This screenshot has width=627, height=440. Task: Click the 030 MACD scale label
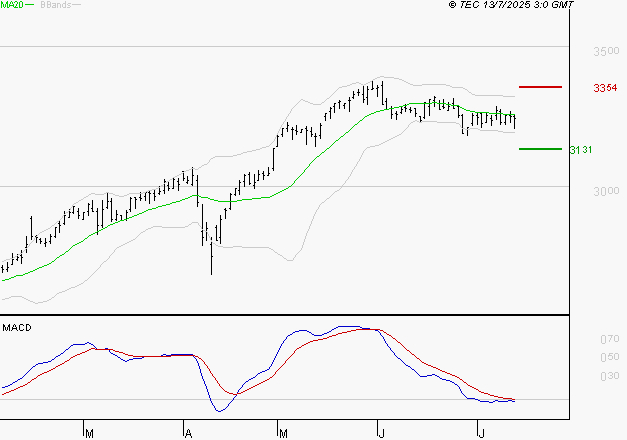coord(610,376)
